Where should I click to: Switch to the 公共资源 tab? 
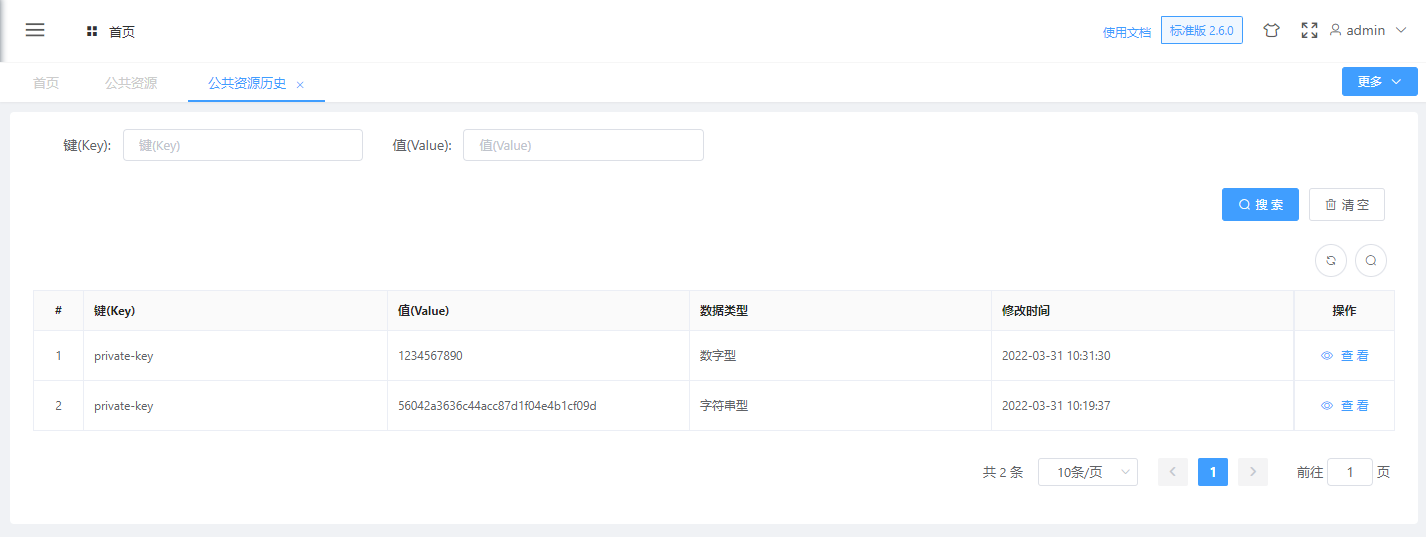tap(131, 83)
